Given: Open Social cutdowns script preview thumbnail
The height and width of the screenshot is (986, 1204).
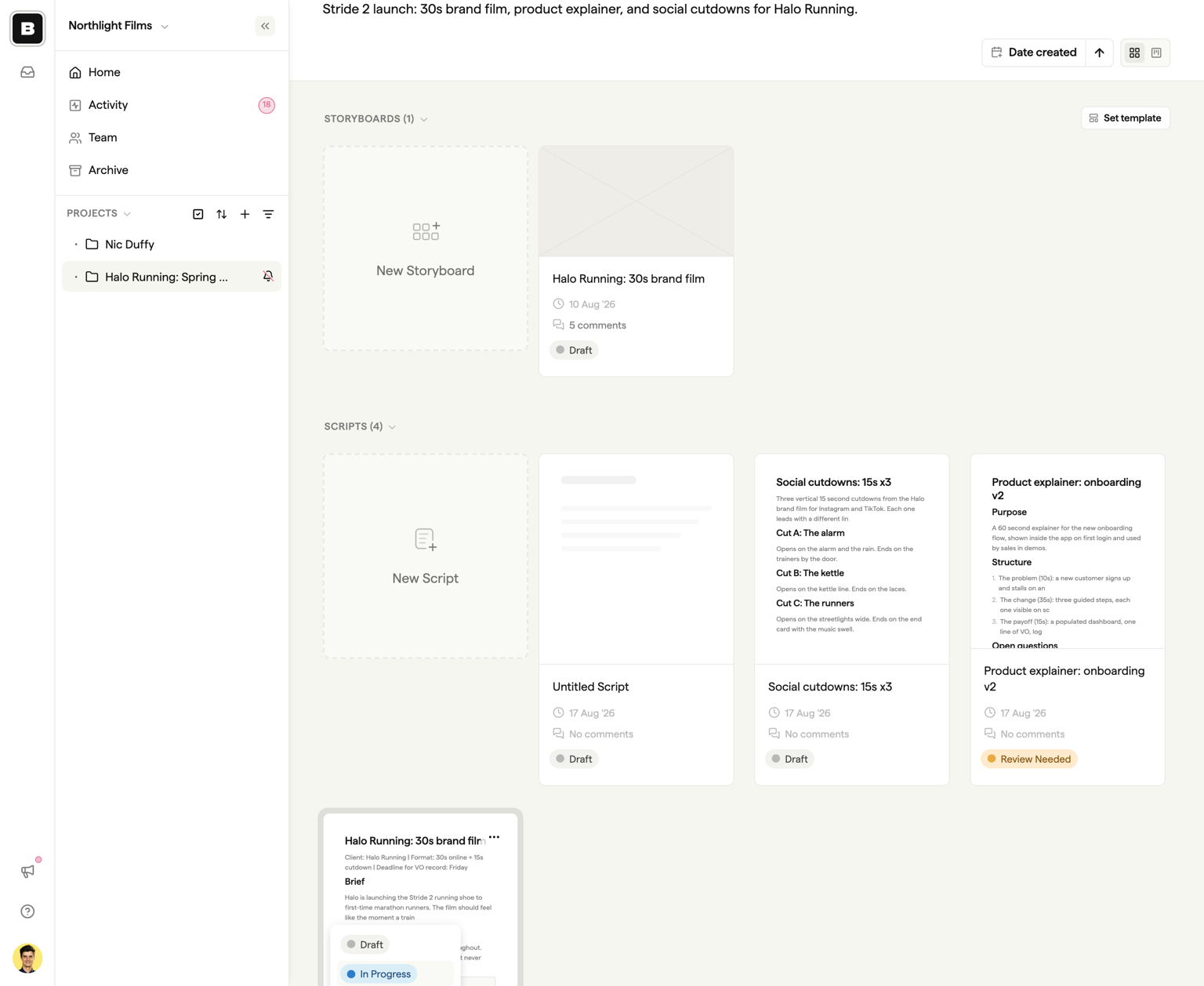Looking at the screenshot, I should tap(852, 559).
